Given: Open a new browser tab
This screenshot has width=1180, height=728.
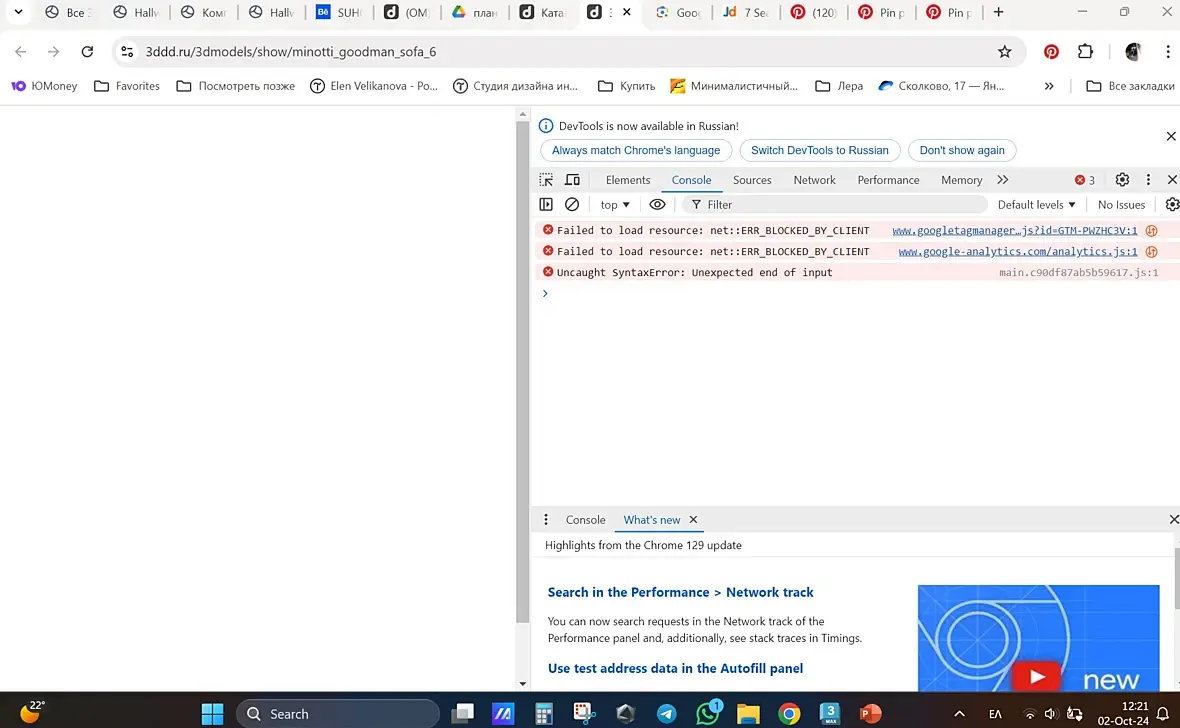Looking at the screenshot, I should (x=998, y=12).
